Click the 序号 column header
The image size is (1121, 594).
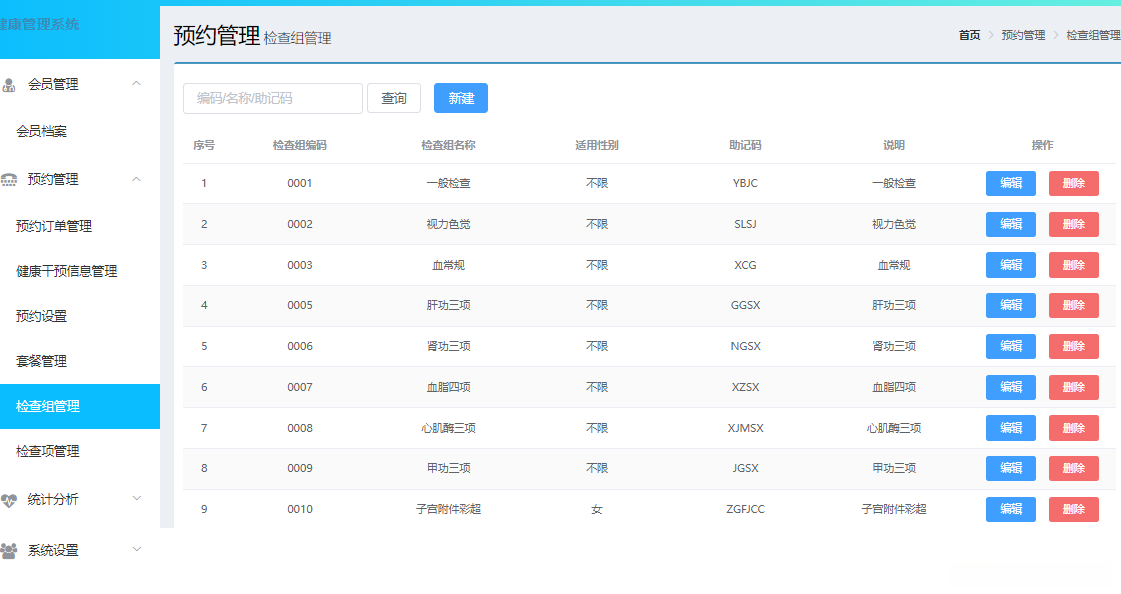[x=204, y=145]
